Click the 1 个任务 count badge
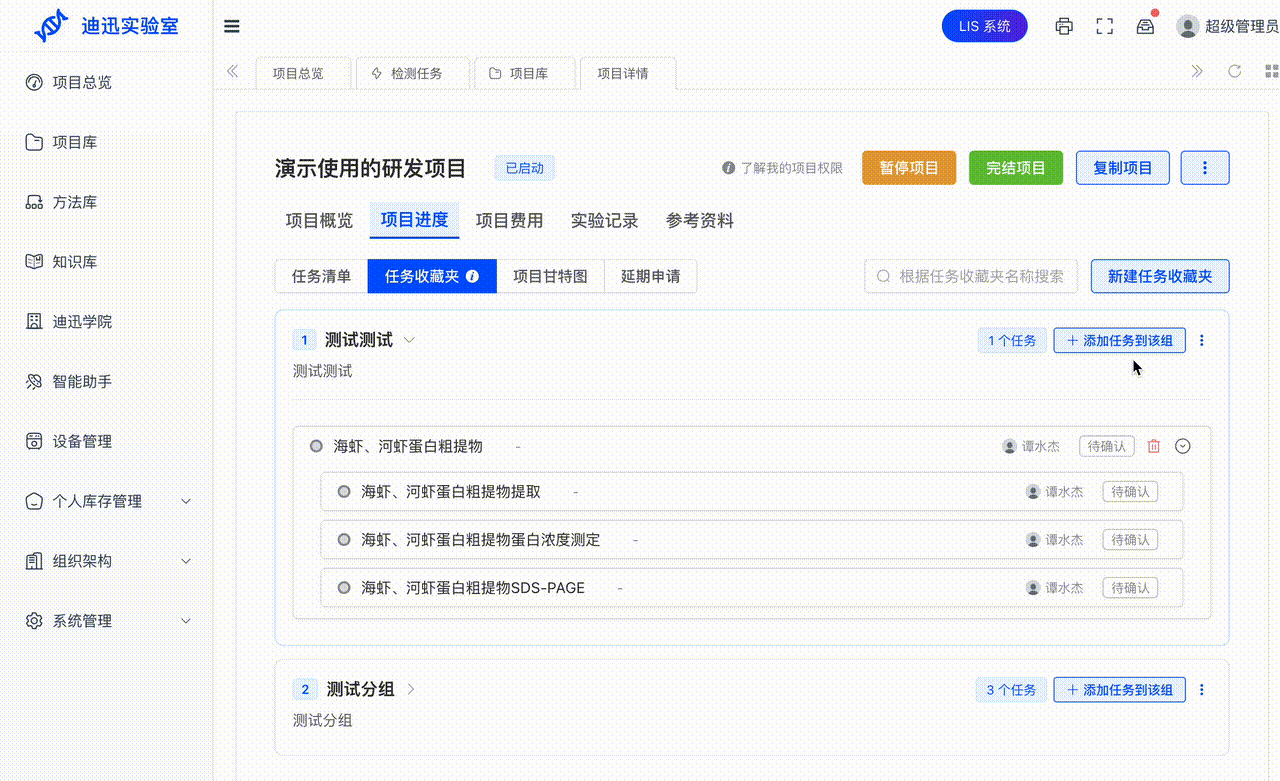 (1012, 340)
